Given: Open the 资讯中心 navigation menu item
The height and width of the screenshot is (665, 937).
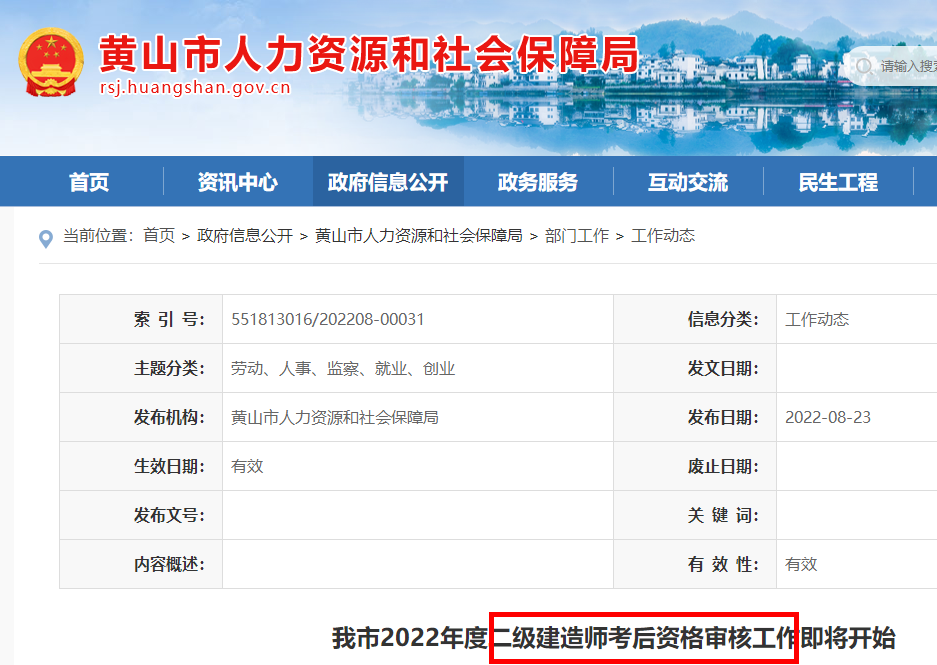Looking at the screenshot, I should (x=237, y=181).
